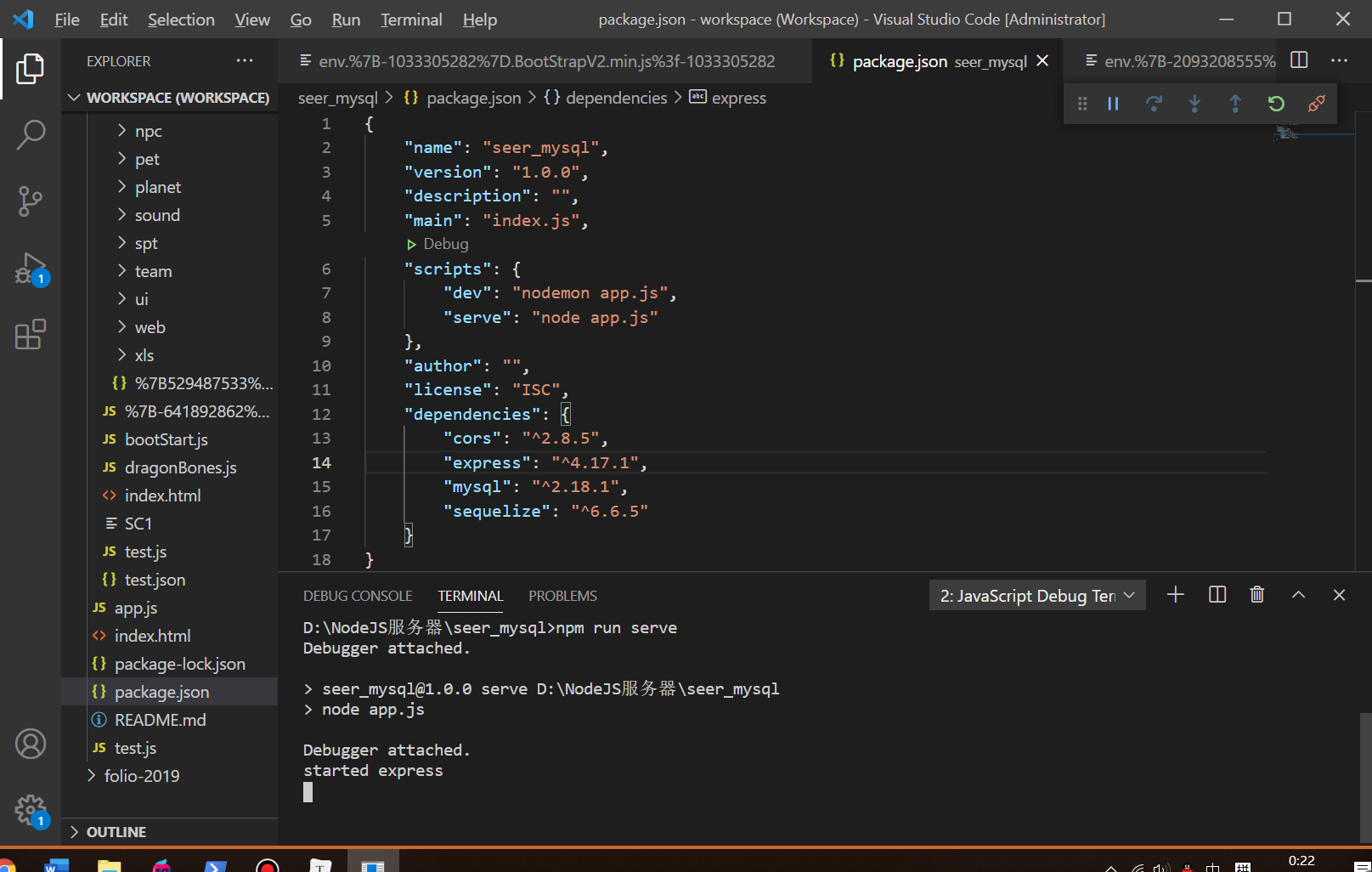Viewport: 1372px width, 872px height.
Task: Open README.md in the explorer
Action: 160,720
